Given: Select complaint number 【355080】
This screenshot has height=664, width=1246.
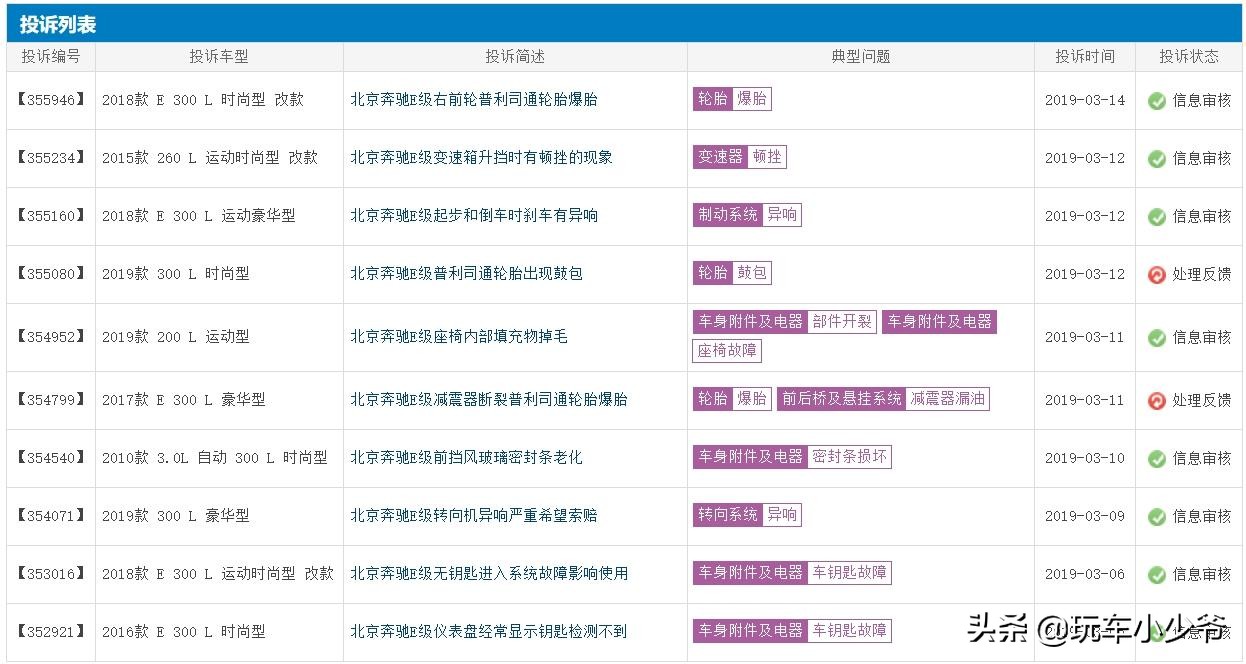Looking at the screenshot, I should click(x=51, y=274).
